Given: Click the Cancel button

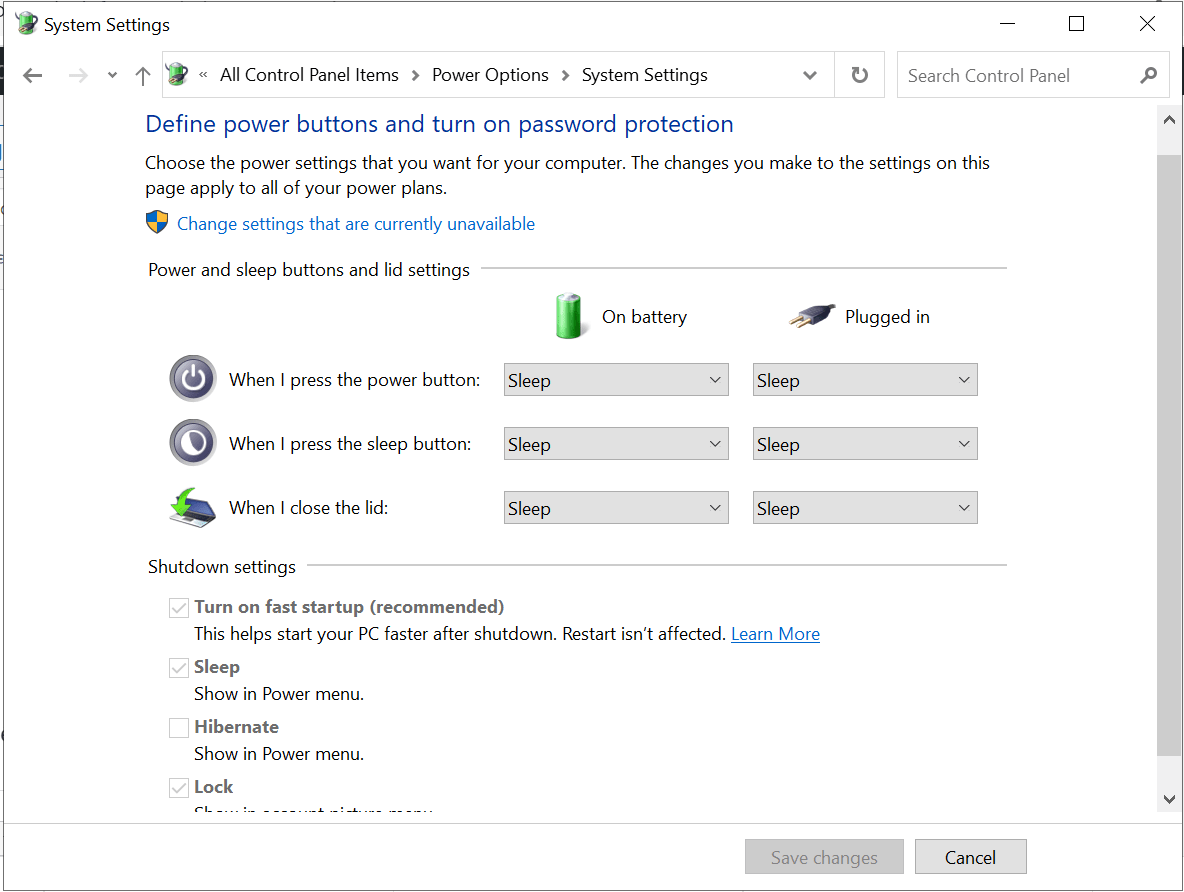Looking at the screenshot, I should click(x=970, y=857).
